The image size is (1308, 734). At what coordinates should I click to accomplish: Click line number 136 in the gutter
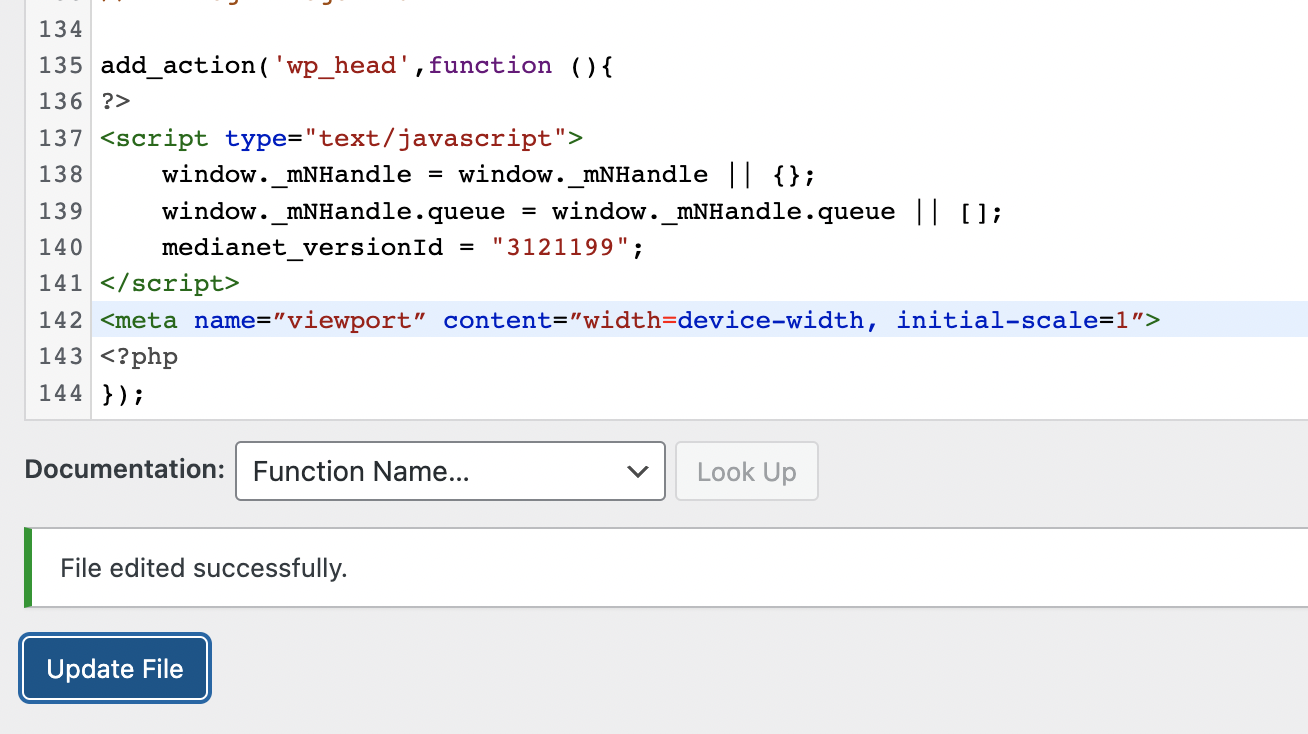[60, 101]
